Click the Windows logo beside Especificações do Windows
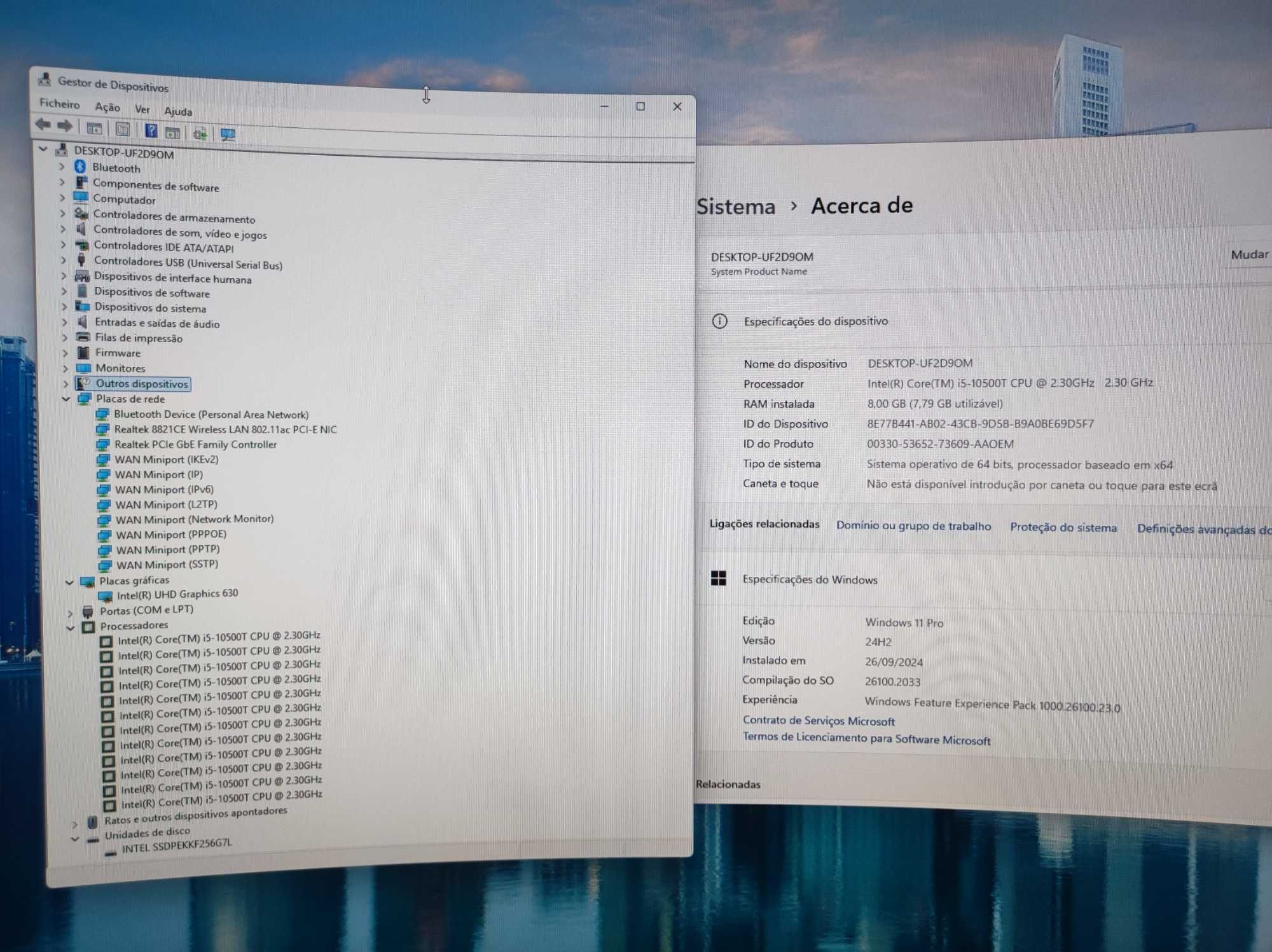The image size is (1272, 952). (x=718, y=578)
